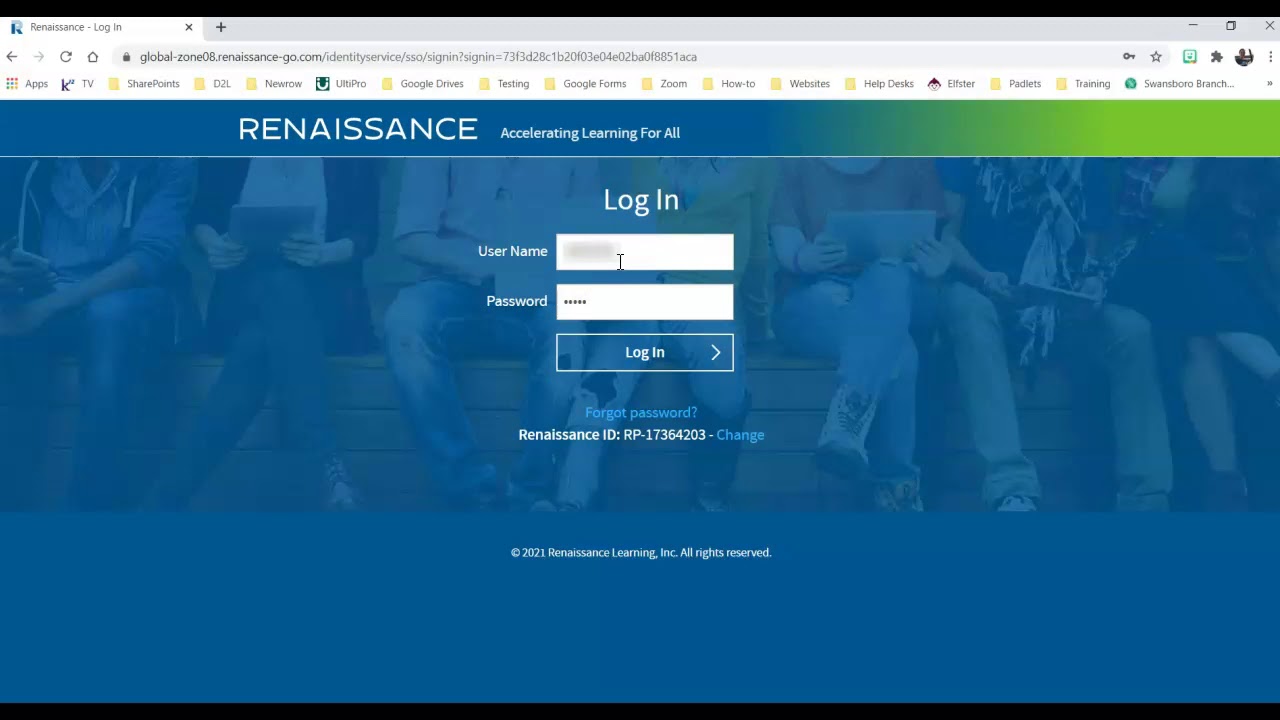Open the K12 TV bookmark
This screenshot has width=1280, height=720.
click(77, 84)
